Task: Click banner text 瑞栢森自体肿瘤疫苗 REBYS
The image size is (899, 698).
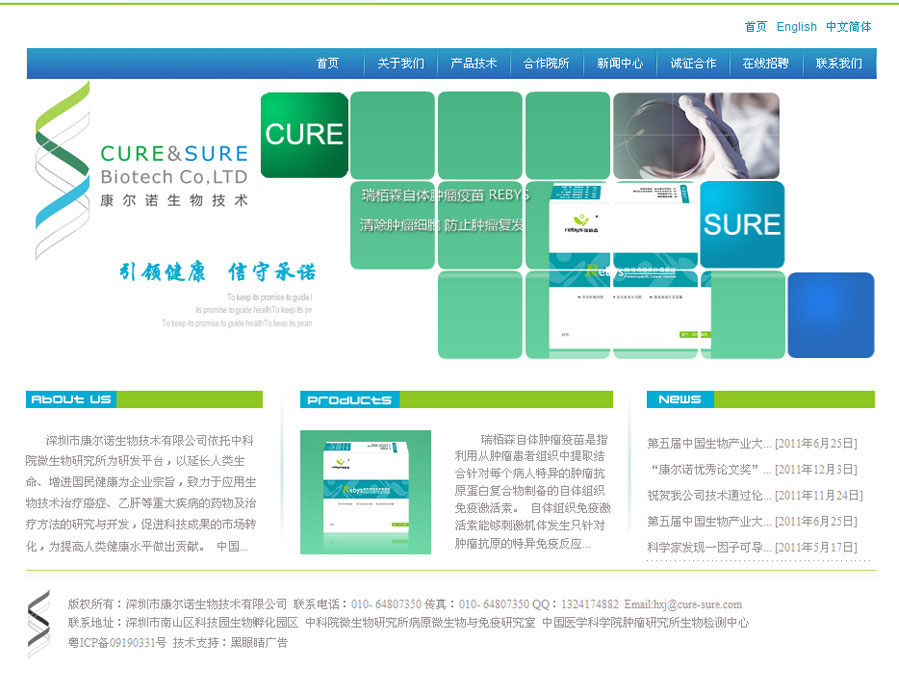Action: coord(445,195)
